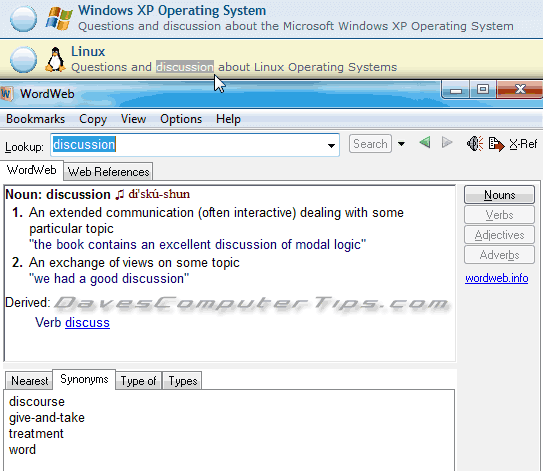The width and height of the screenshot is (543, 471).
Task: Open the Options menu
Action: [181, 119]
